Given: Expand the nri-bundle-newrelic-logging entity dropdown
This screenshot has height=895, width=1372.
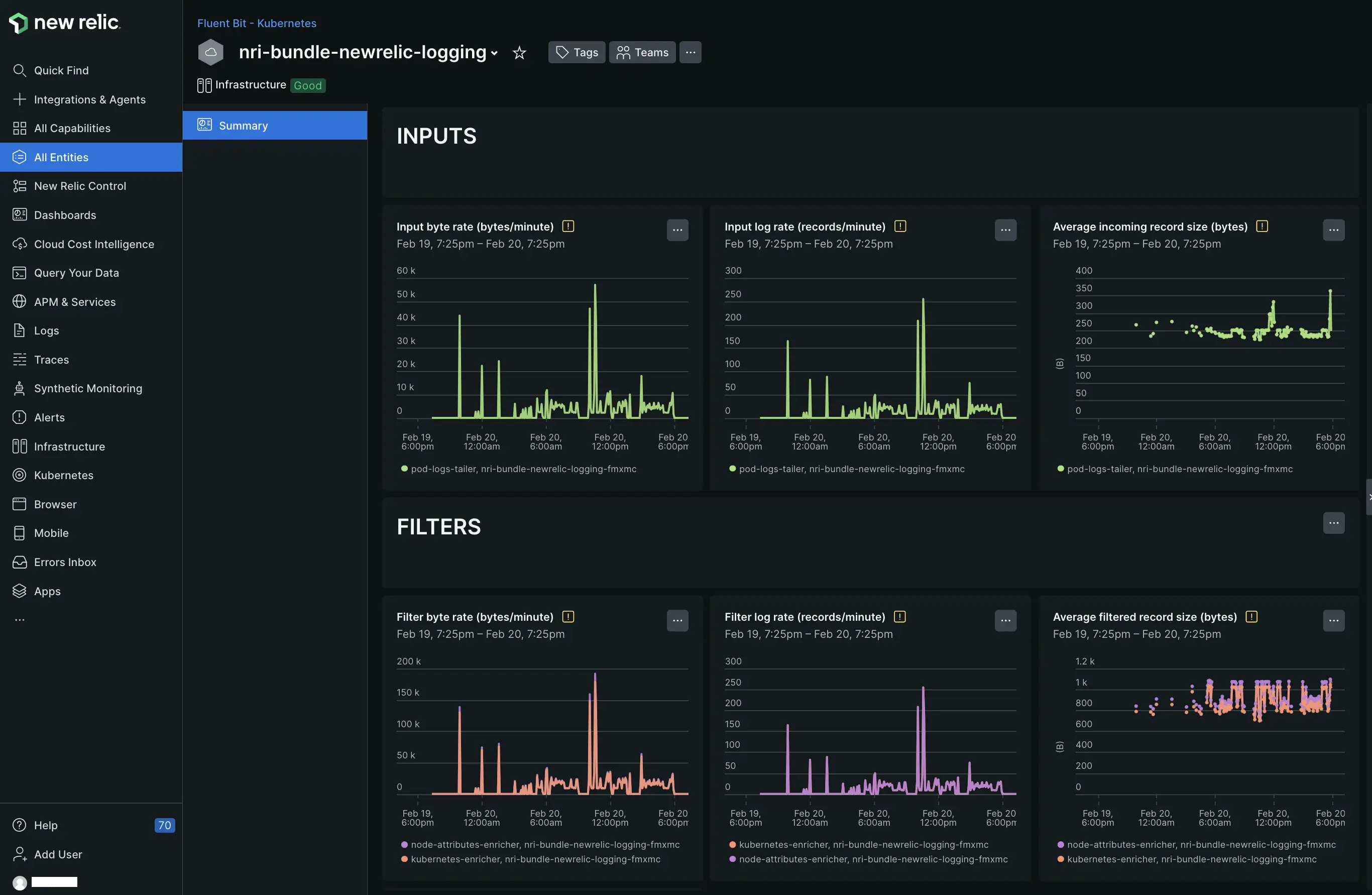Looking at the screenshot, I should click(x=494, y=53).
